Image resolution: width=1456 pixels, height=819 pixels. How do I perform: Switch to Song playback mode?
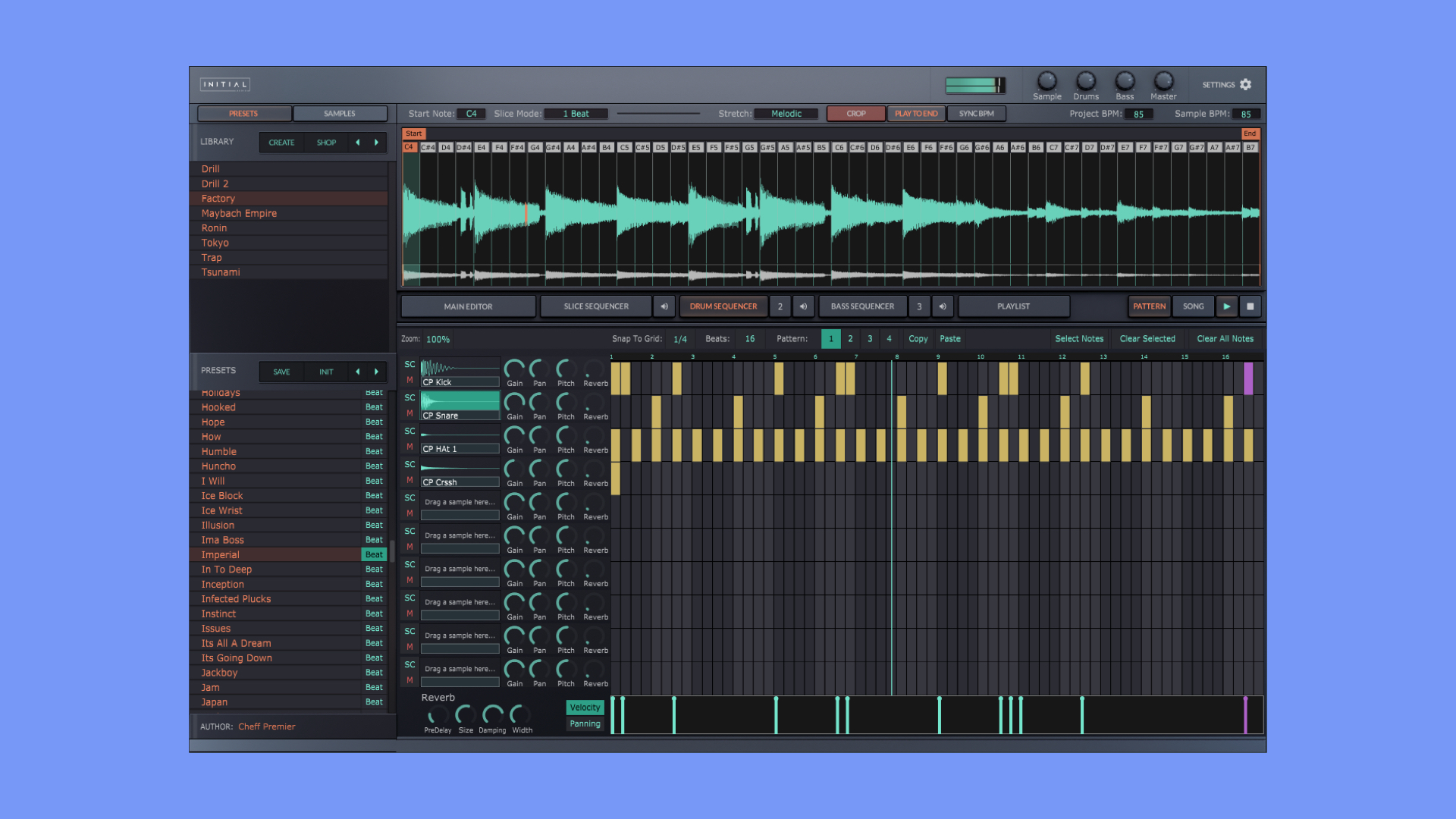tap(1193, 306)
